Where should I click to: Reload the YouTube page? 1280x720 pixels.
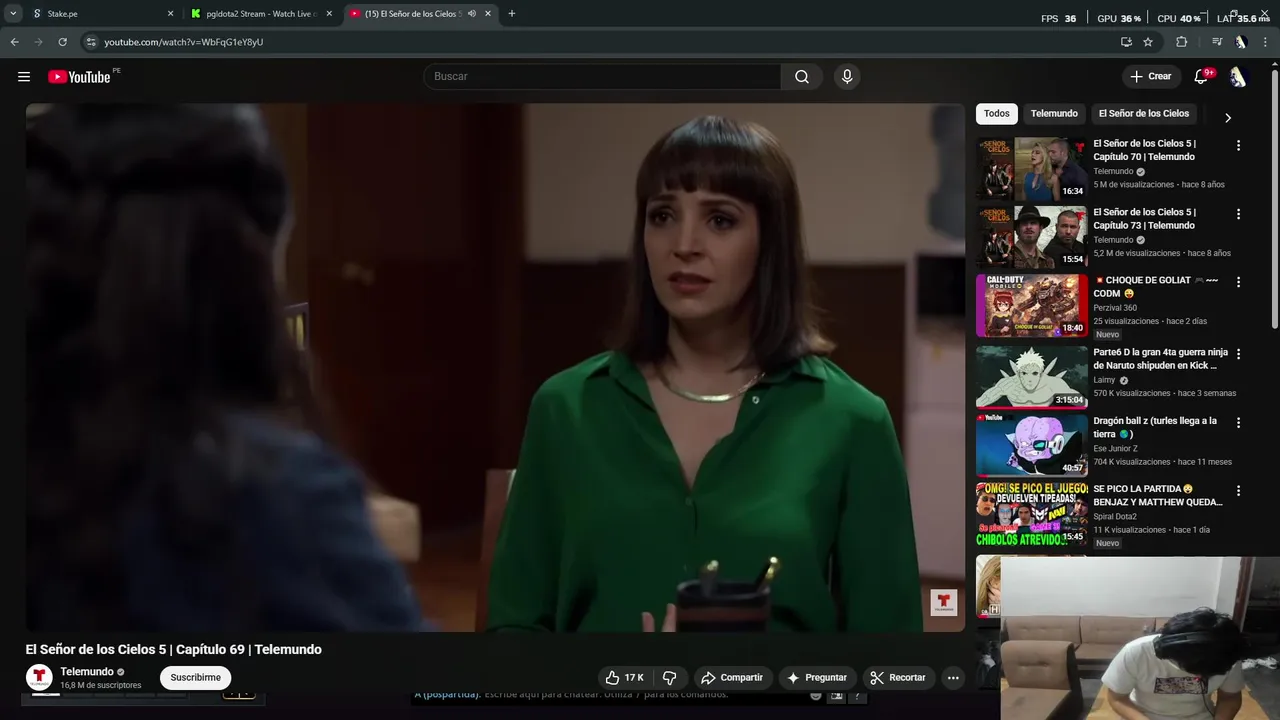point(62,42)
